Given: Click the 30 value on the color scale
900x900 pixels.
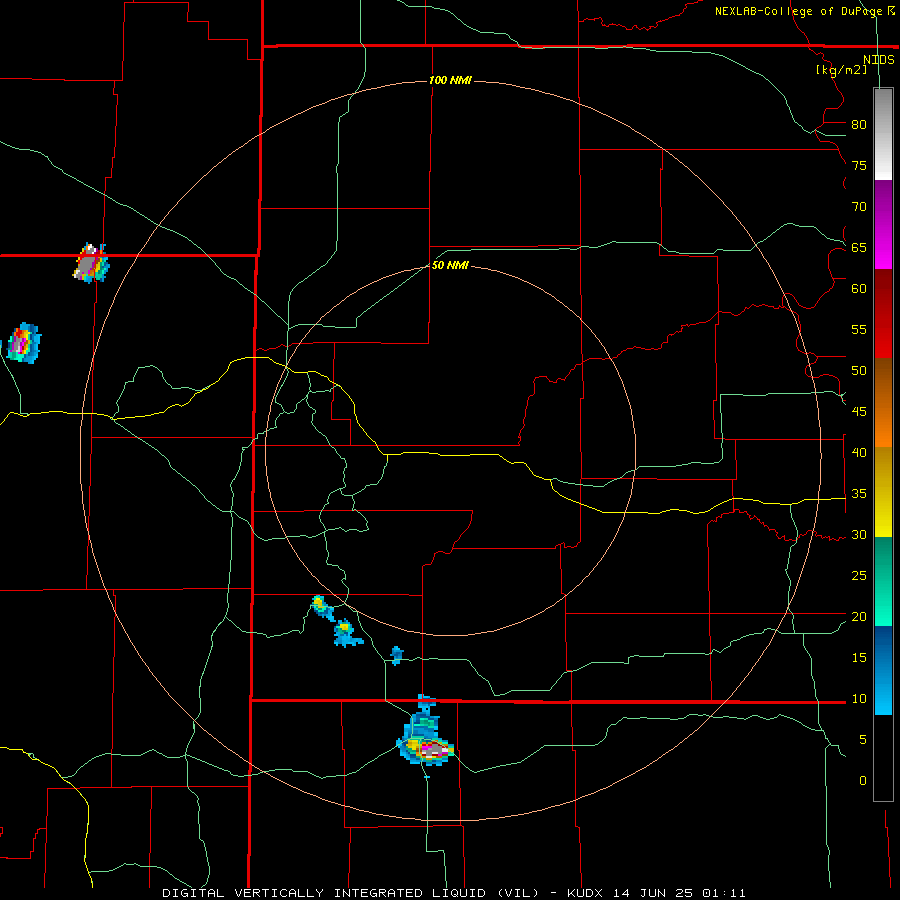Looking at the screenshot, I should [x=859, y=534].
